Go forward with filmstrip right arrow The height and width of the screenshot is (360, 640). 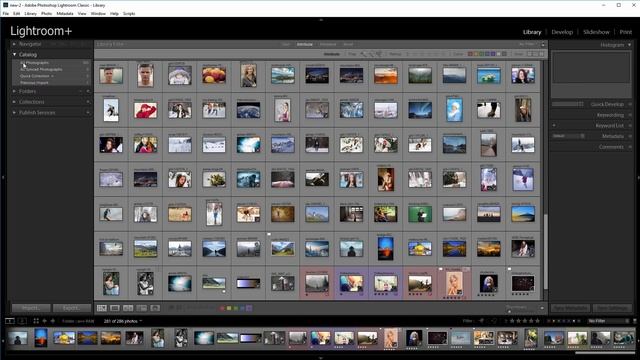[x=53, y=321]
